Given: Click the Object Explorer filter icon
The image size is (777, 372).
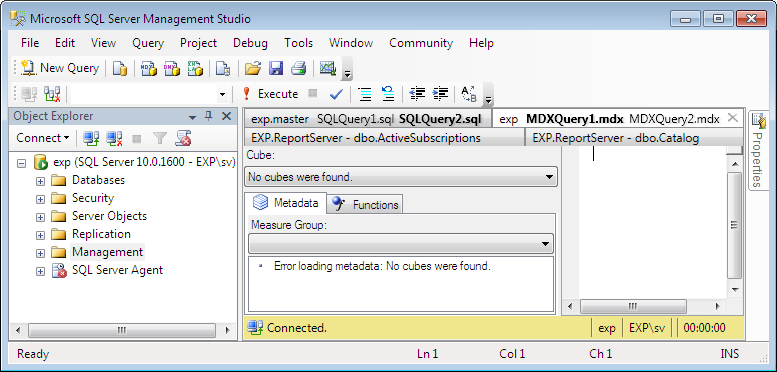Looking at the screenshot, I should click(160, 138).
